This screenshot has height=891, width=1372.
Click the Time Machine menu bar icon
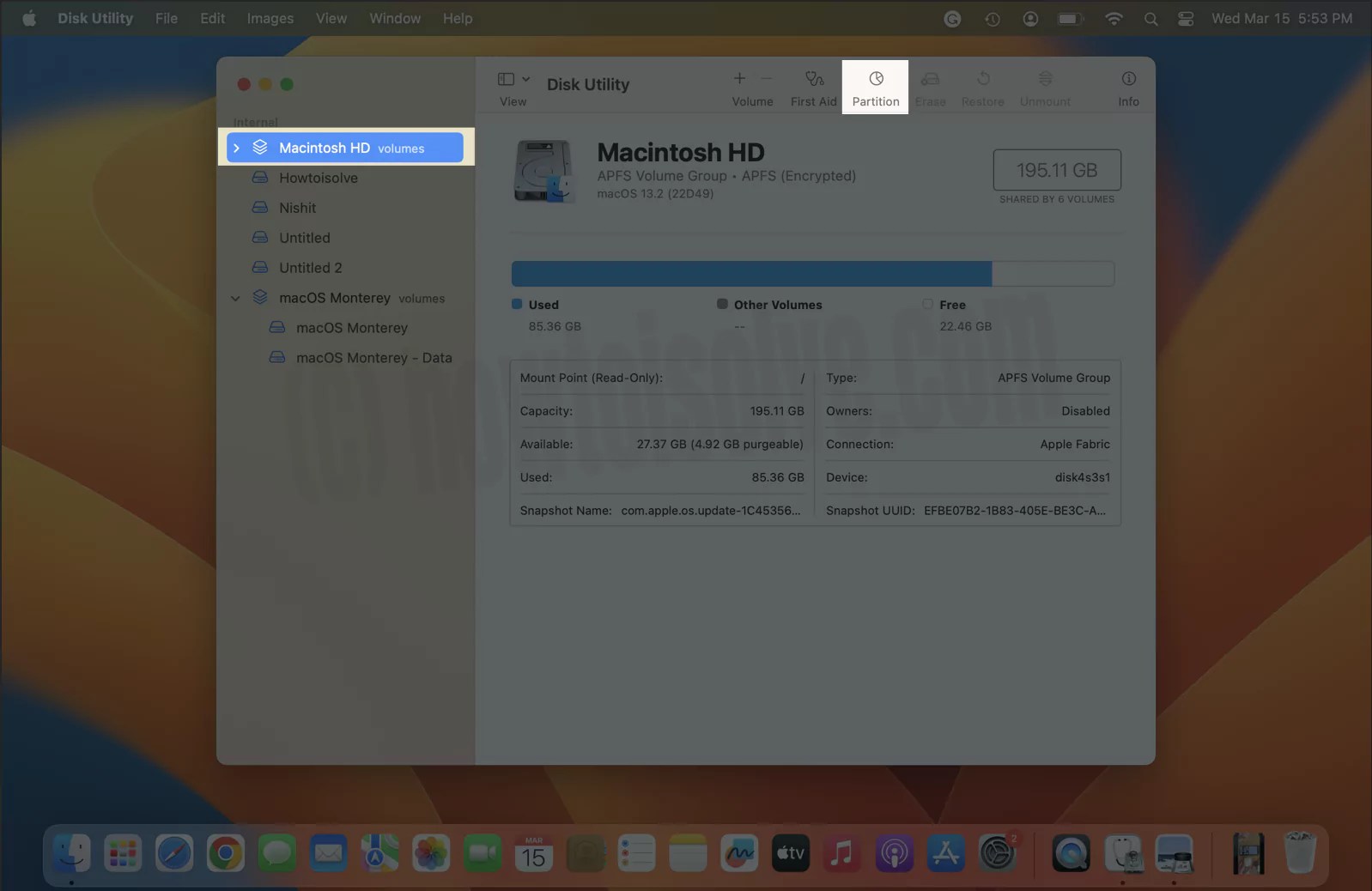click(993, 19)
